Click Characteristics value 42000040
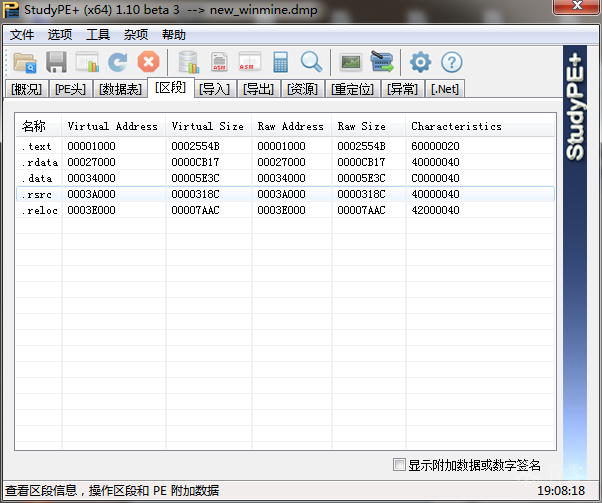The height and width of the screenshot is (503, 602). point(435,210)
